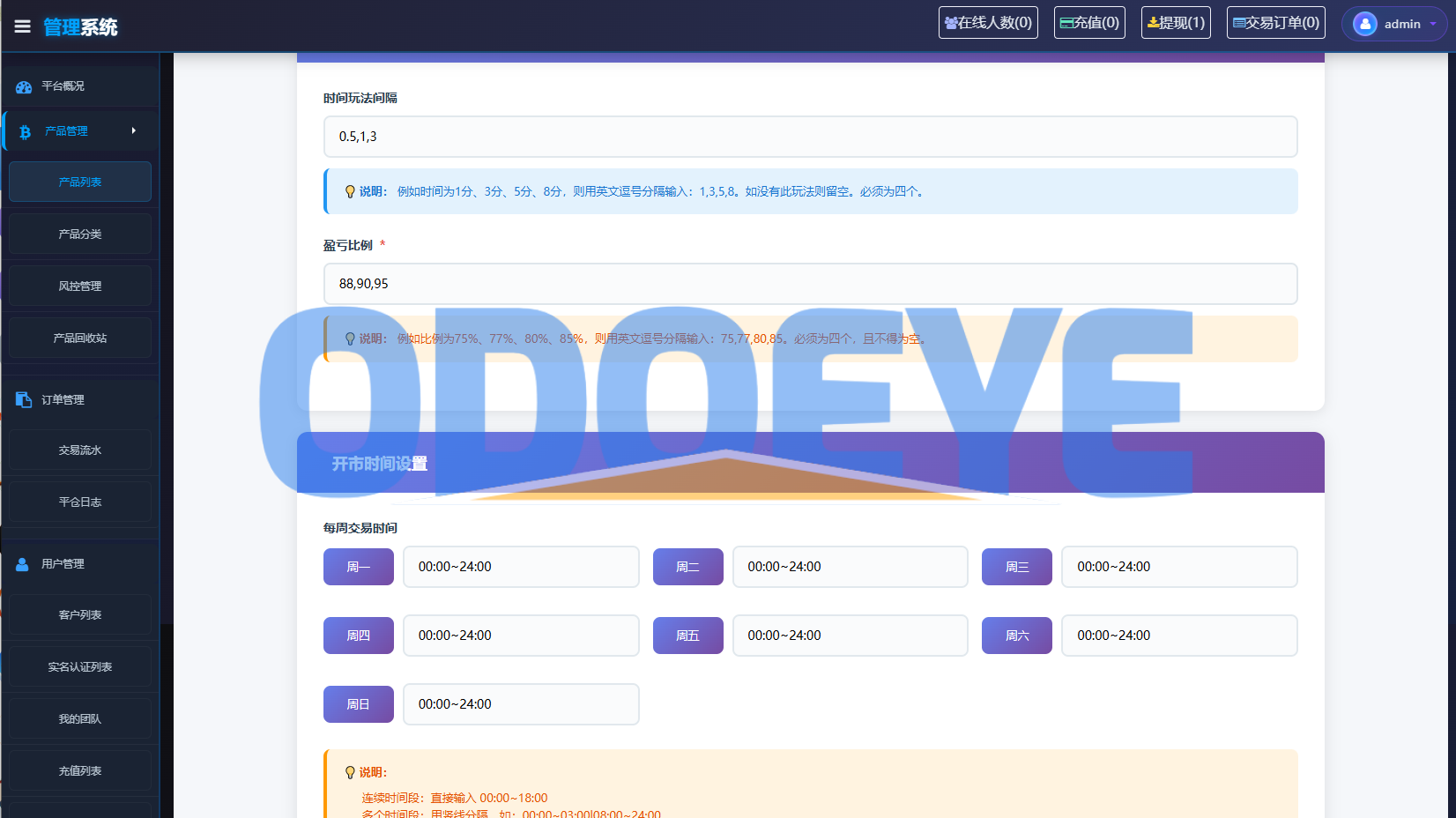This screenshot has height=818, width=1456.
Task: Select 产品列表 in the sidebar
Action: coord(80,182)
